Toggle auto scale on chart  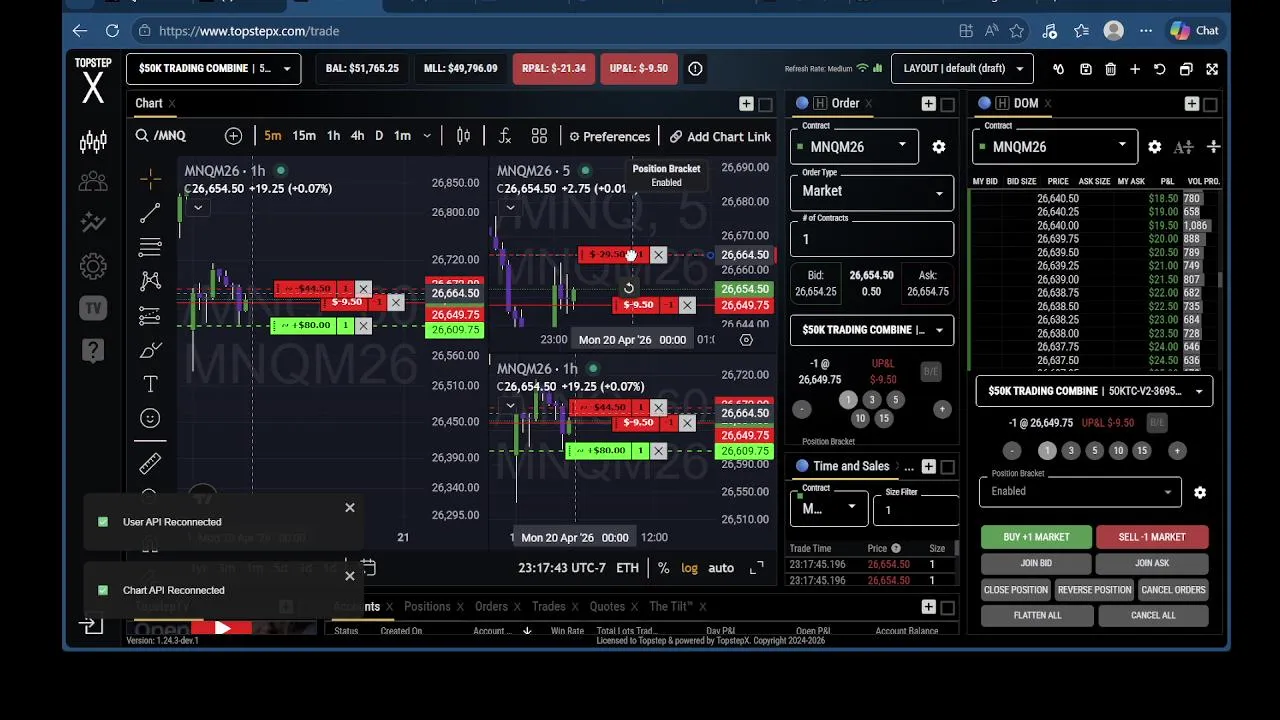721,568
